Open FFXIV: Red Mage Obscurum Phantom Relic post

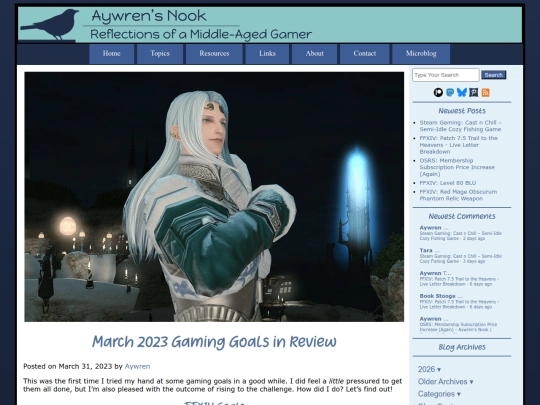pos(458,195)
